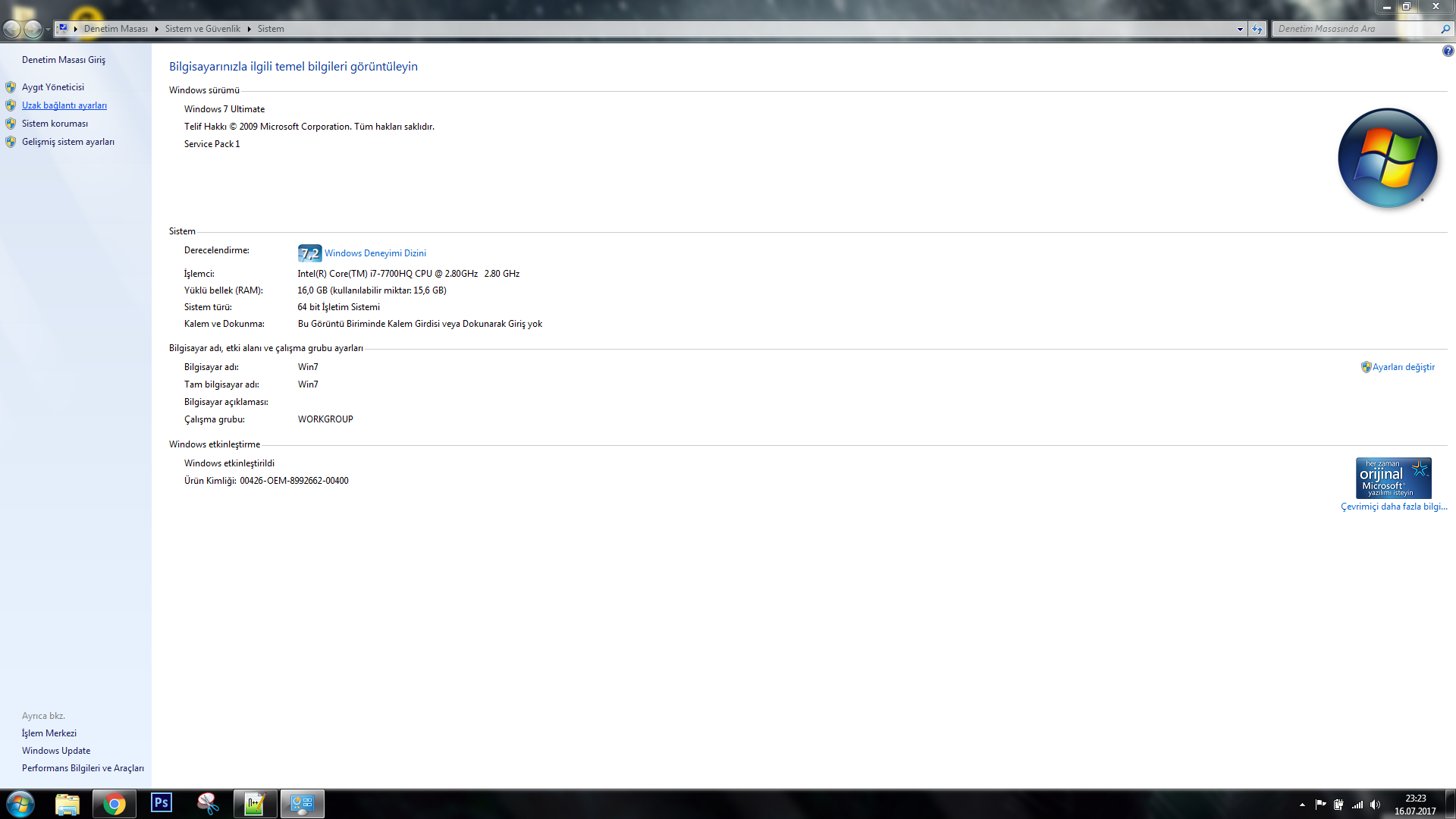Click the back navigation arrow

coord(12,29)
